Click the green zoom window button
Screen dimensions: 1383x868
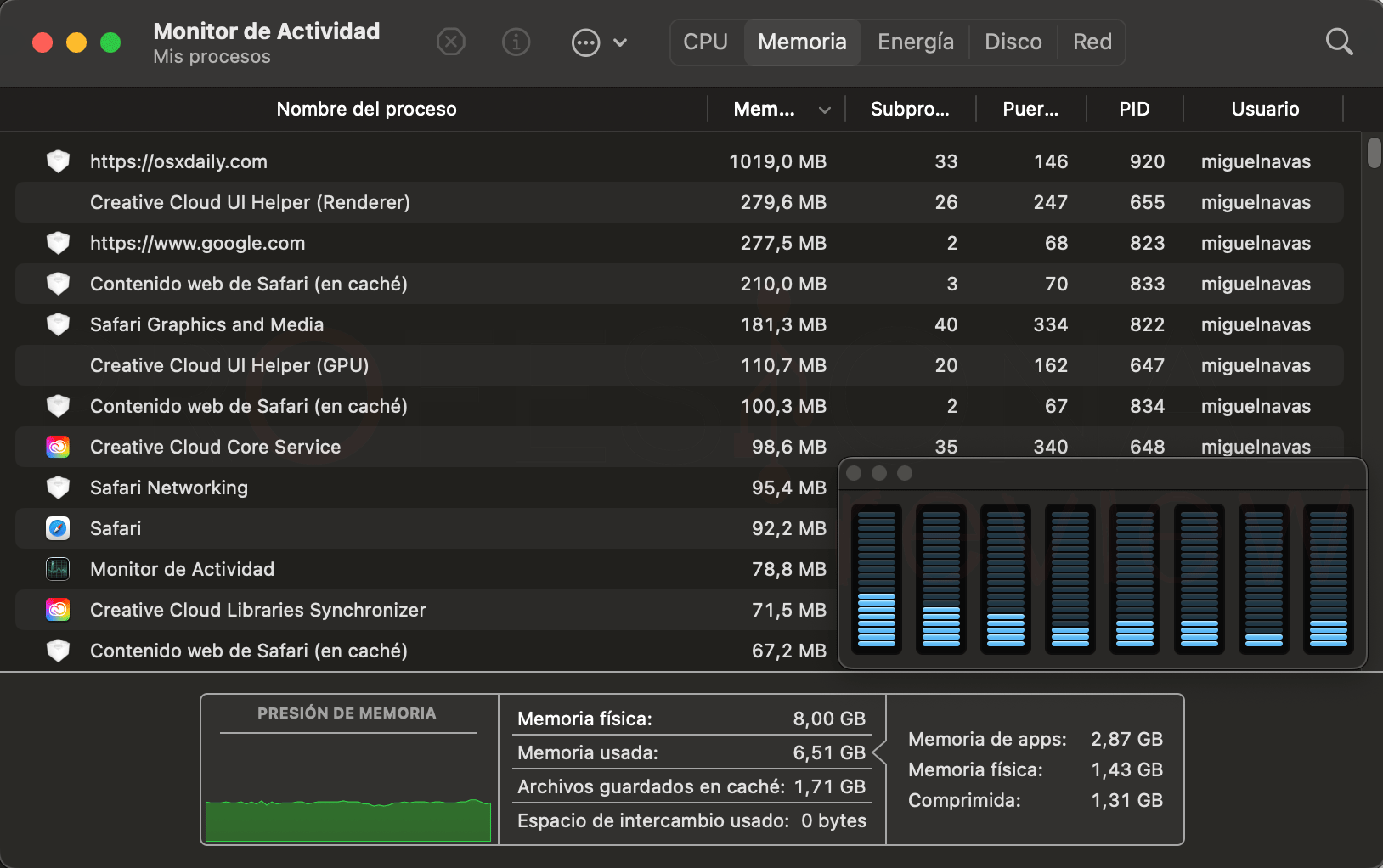[110, 42]
